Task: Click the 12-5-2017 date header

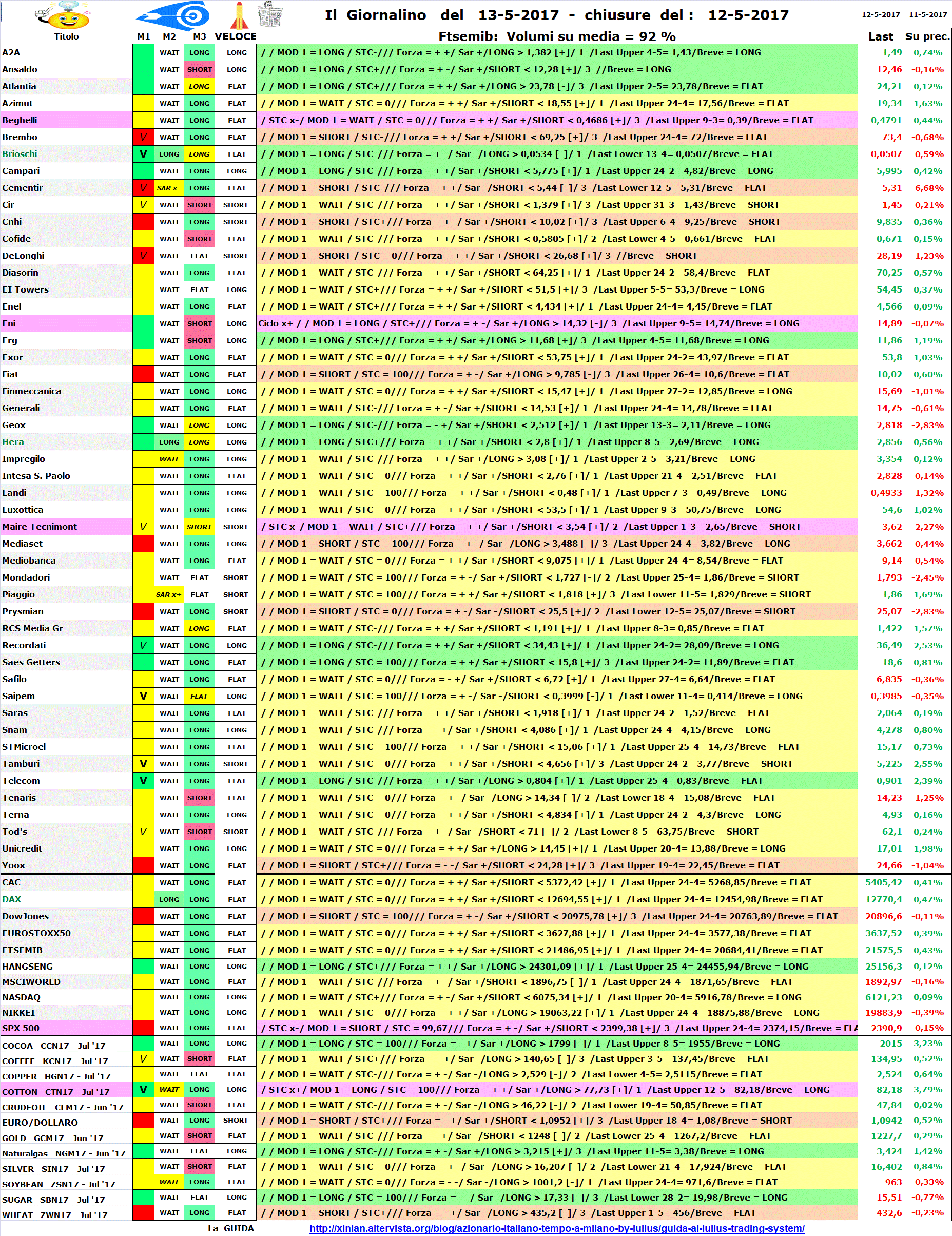Action: [881, 15]
